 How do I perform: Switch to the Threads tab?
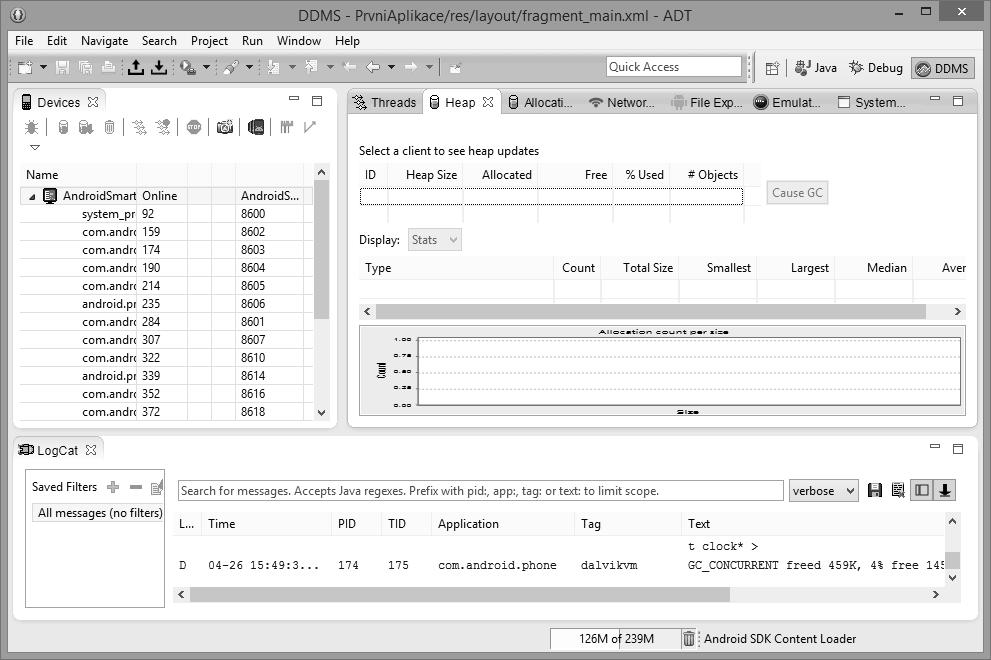point(384,102)
